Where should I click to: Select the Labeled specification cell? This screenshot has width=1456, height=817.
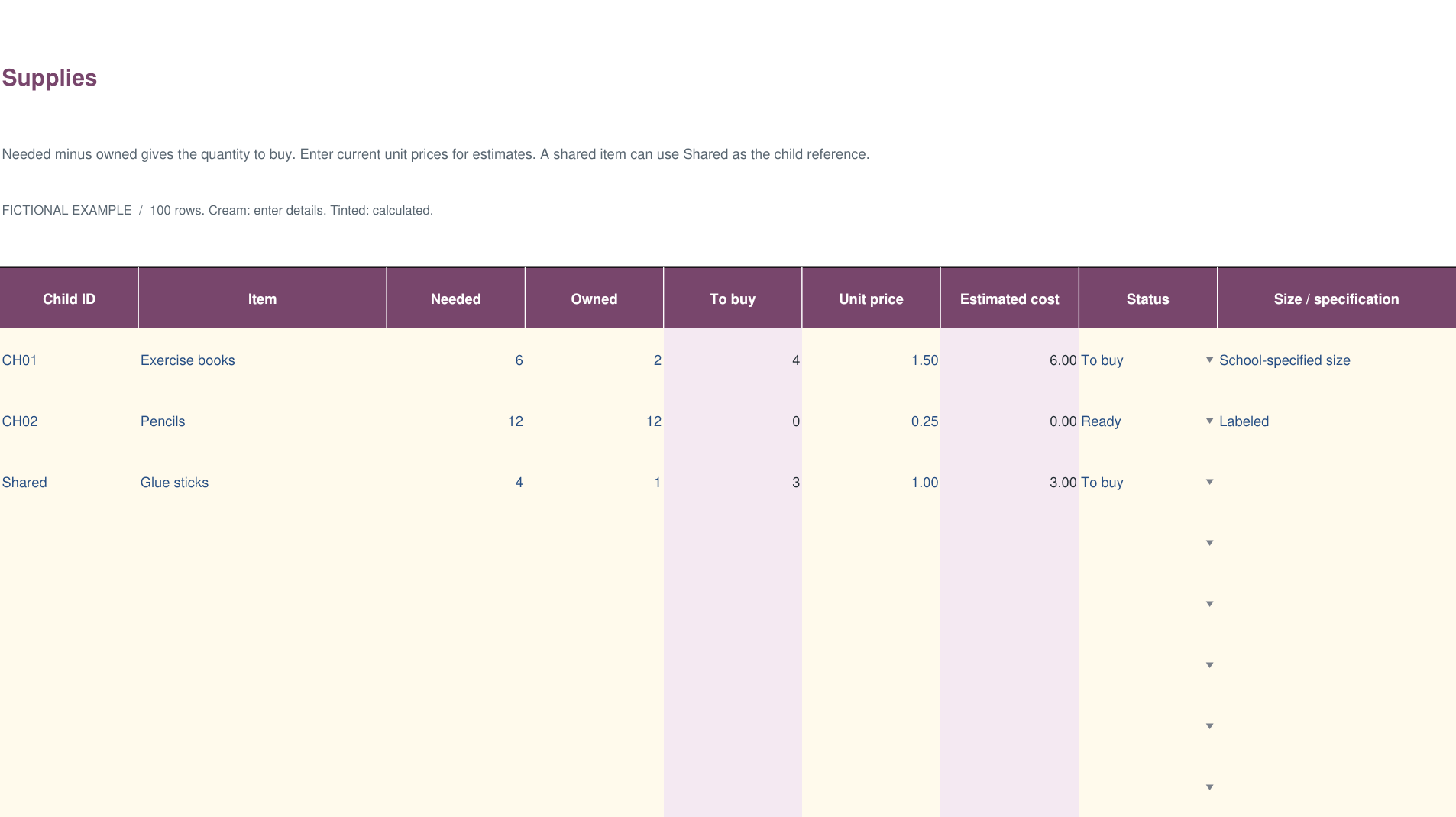[1336, 421]
